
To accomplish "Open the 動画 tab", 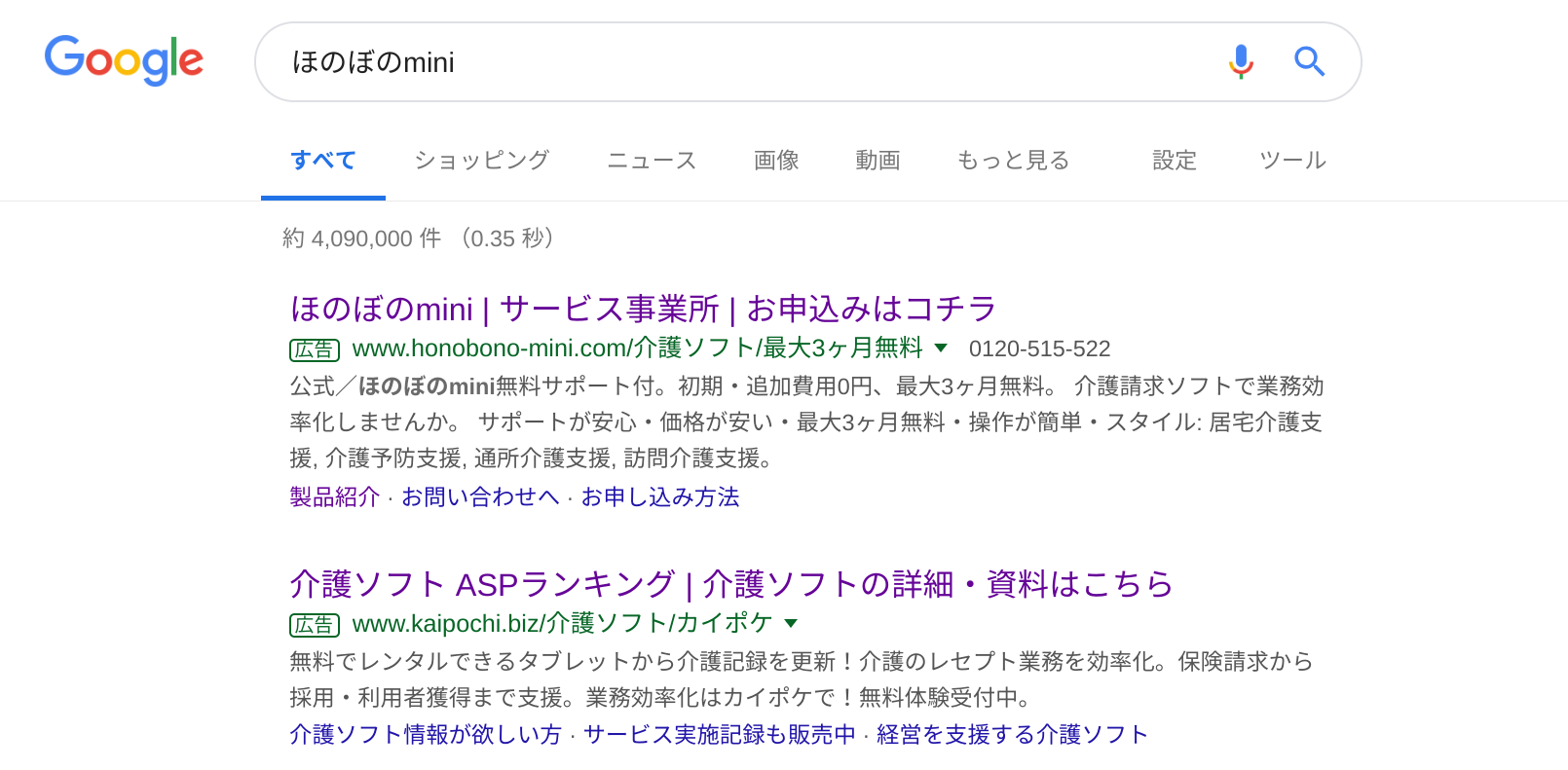I will coord(877,161).
